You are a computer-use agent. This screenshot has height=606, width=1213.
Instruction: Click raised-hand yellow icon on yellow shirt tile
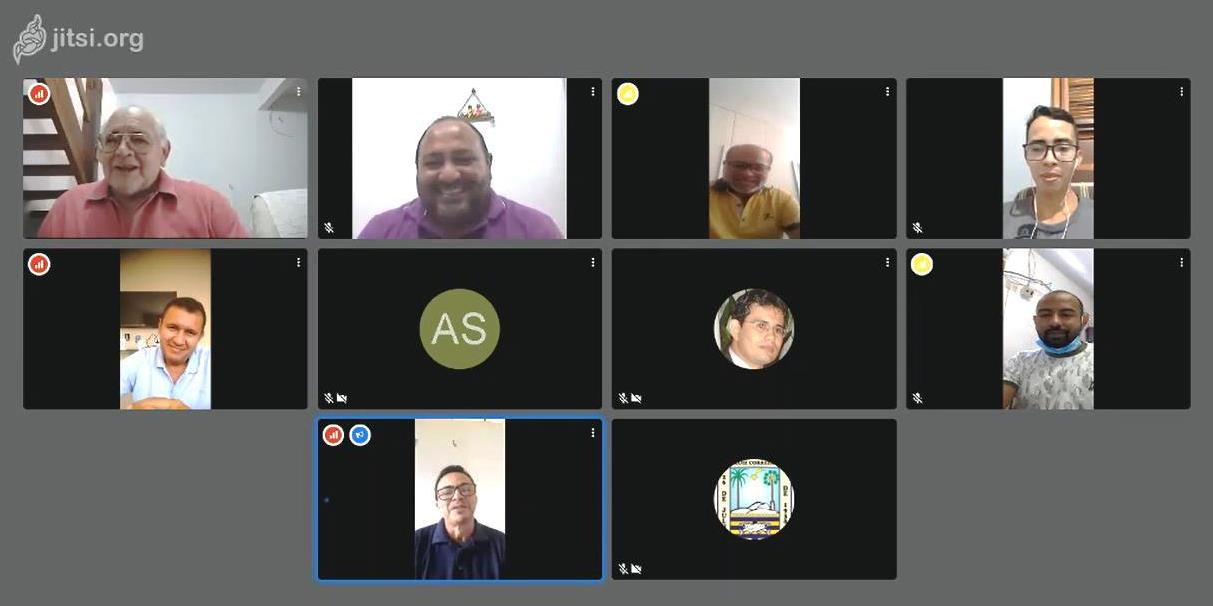point(628,94)
